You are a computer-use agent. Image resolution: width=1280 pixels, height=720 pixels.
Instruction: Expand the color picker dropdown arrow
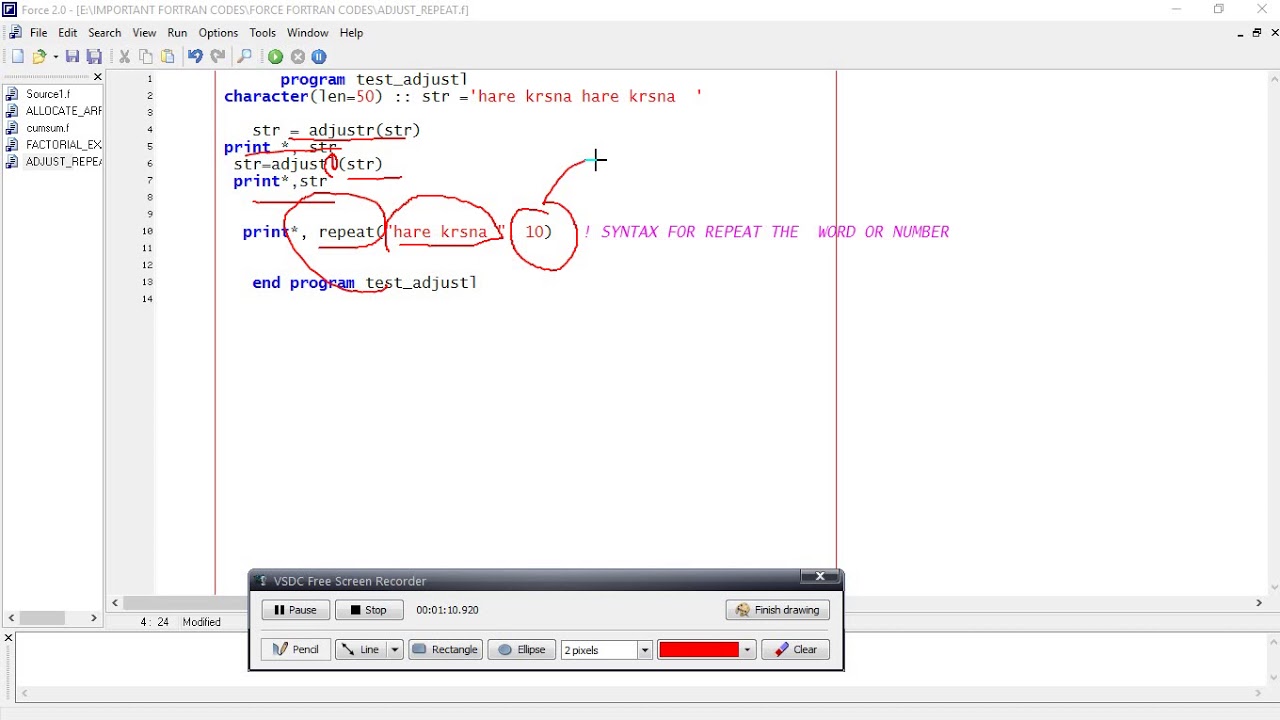(x=747, y=650)
